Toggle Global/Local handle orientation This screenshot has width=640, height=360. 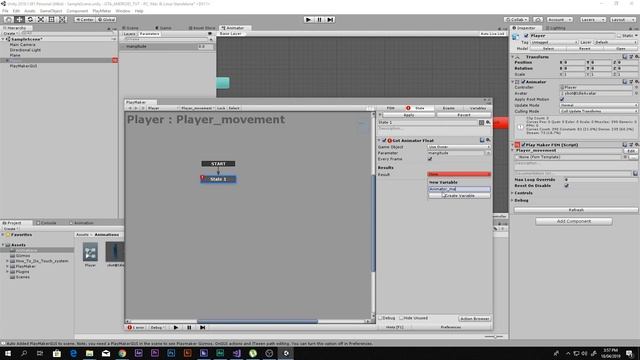coord(106,20)
